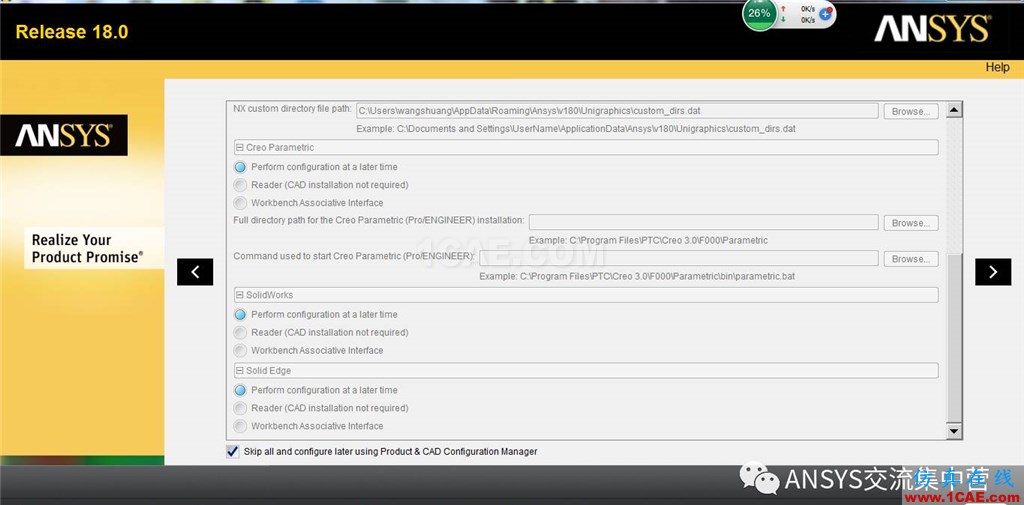1024x505 pixels.
Task: Collapse the Solid Edge section
Action: tap(240, 370)
